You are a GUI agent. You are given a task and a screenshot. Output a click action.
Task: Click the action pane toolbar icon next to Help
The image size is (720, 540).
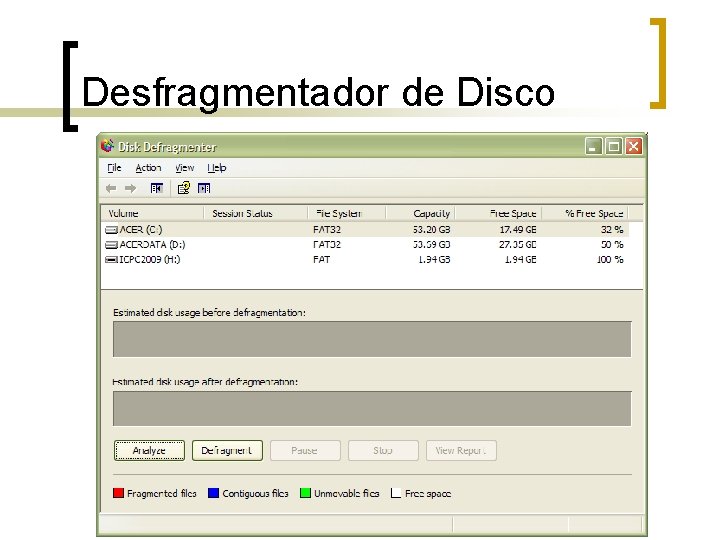[x=204, y=188]
